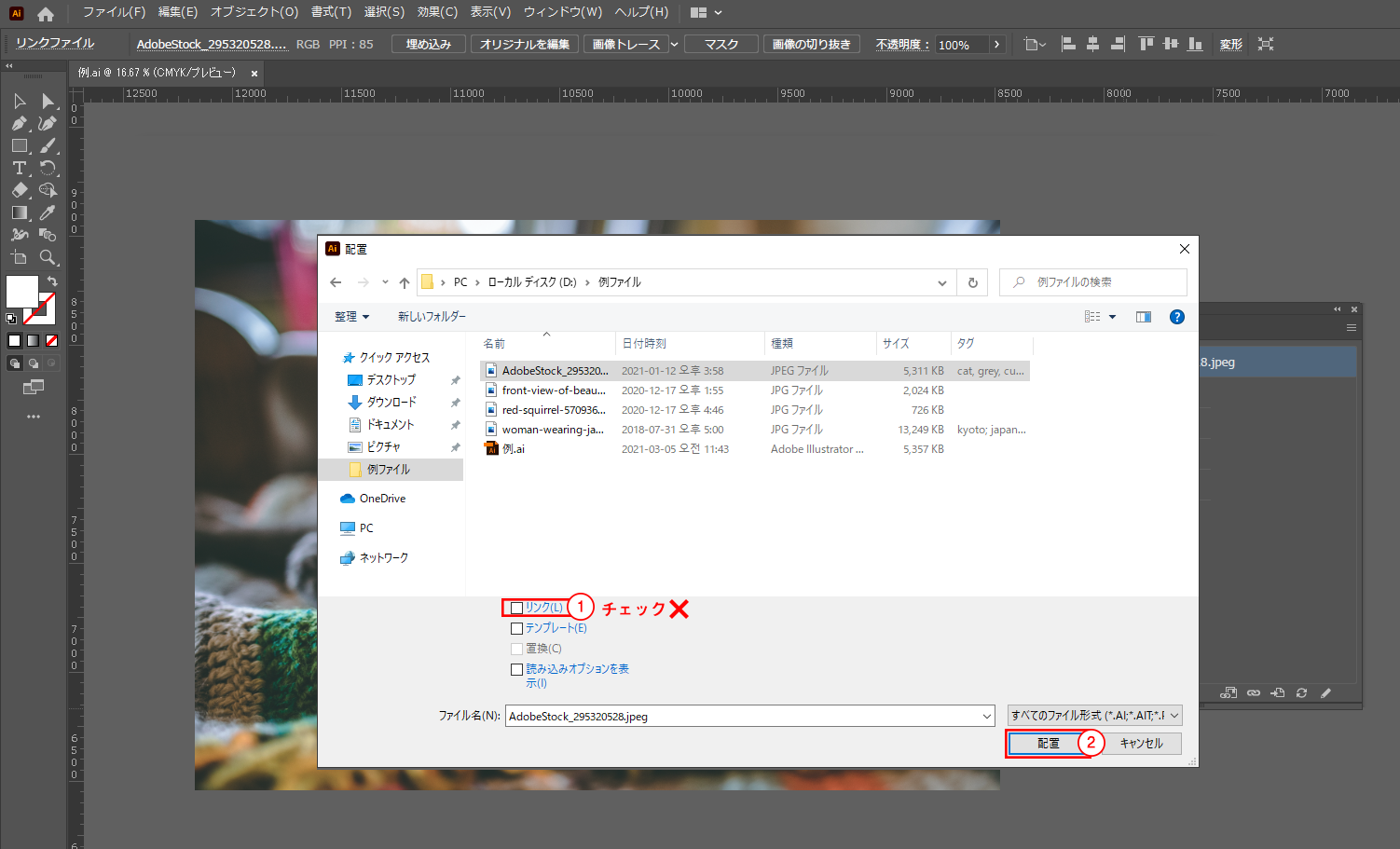Select the Rotate tool

point(48,168)
